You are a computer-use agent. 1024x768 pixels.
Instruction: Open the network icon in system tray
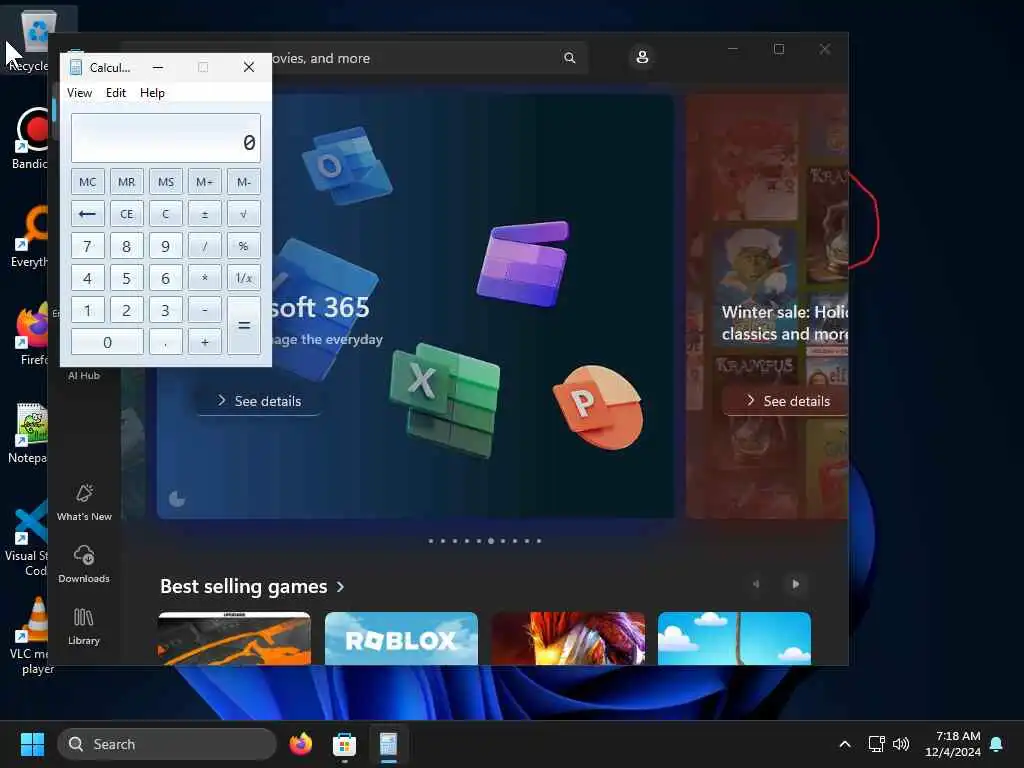876,744
